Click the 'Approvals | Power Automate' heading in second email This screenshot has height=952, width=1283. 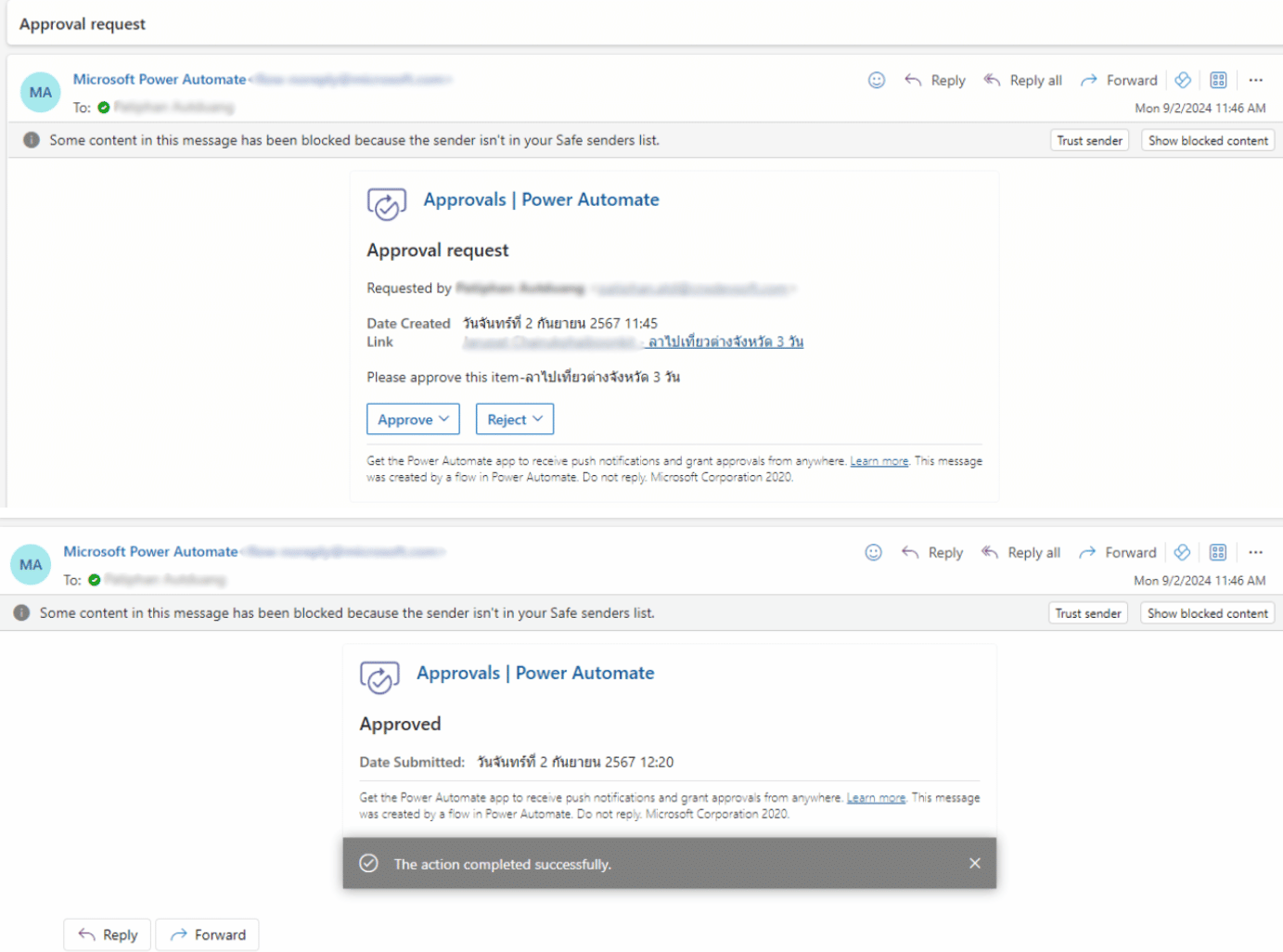535,673
